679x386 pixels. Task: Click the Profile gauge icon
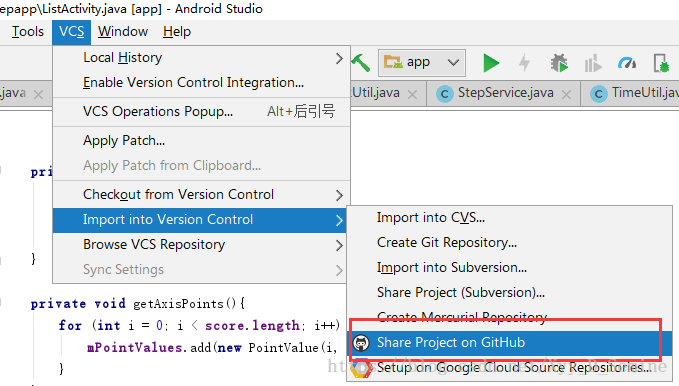(x=627, y=63)
